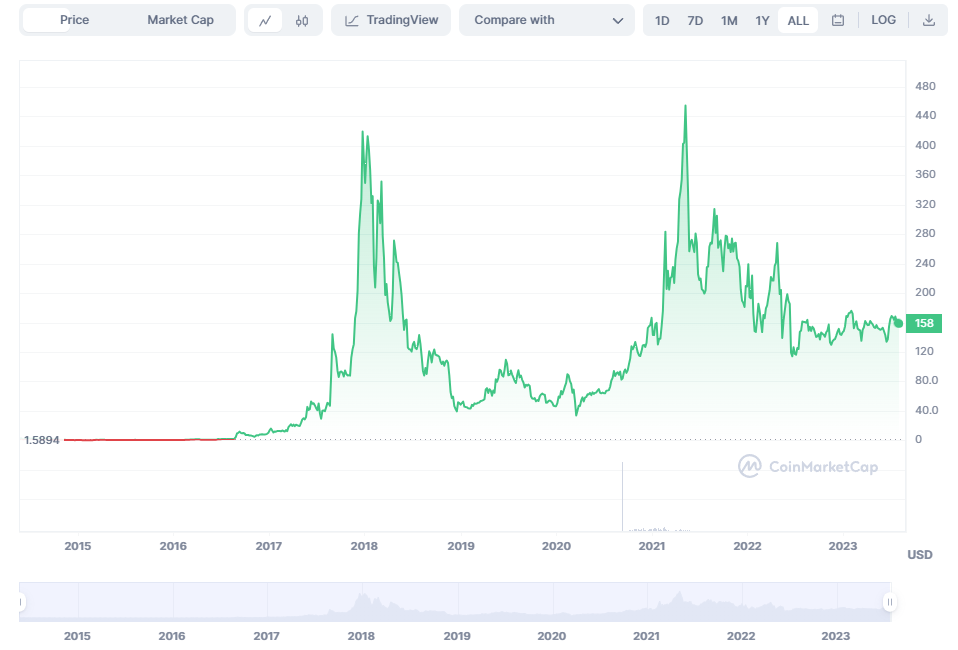Select the 1D time range tab
The image size is (958, 650).
pos(661,19)
